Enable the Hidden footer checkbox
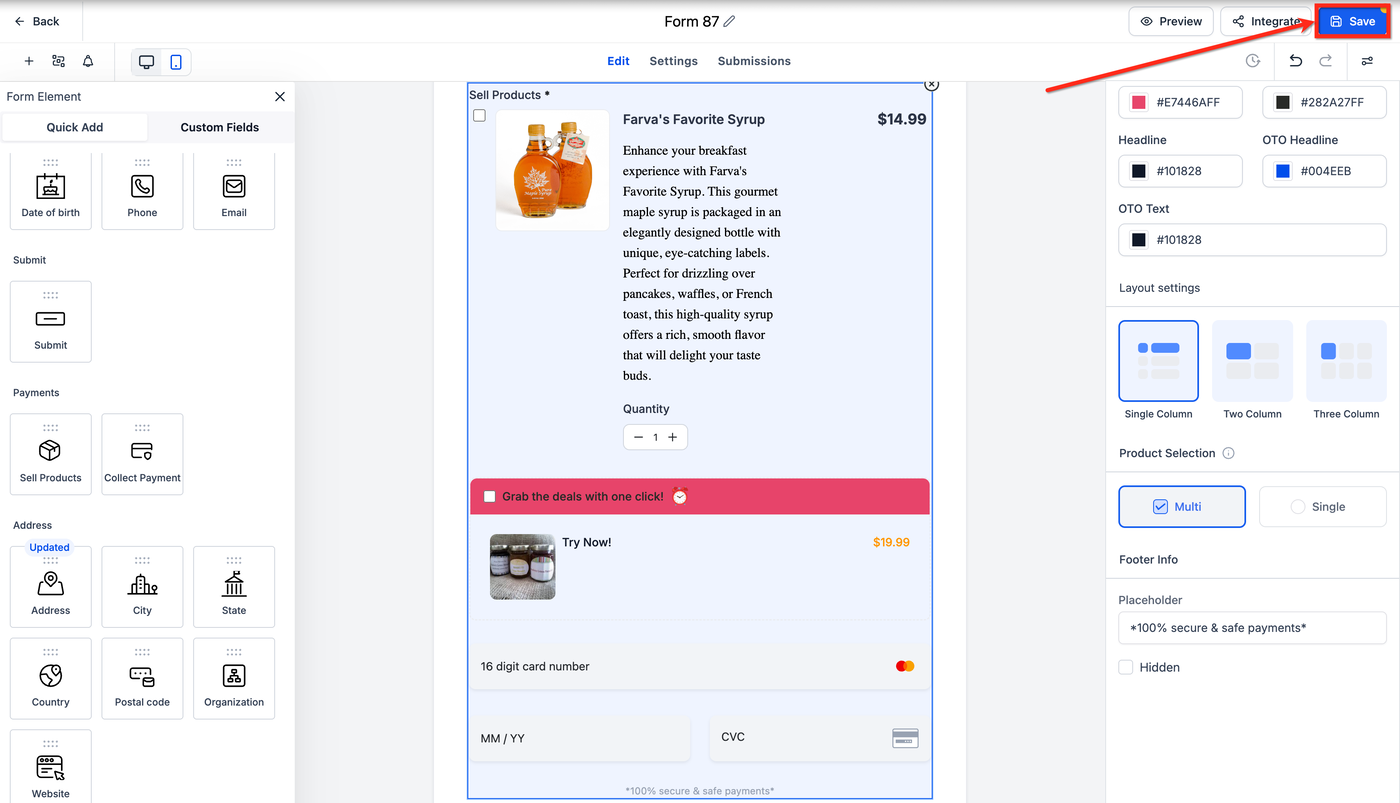 click(x=1126, y=667)
